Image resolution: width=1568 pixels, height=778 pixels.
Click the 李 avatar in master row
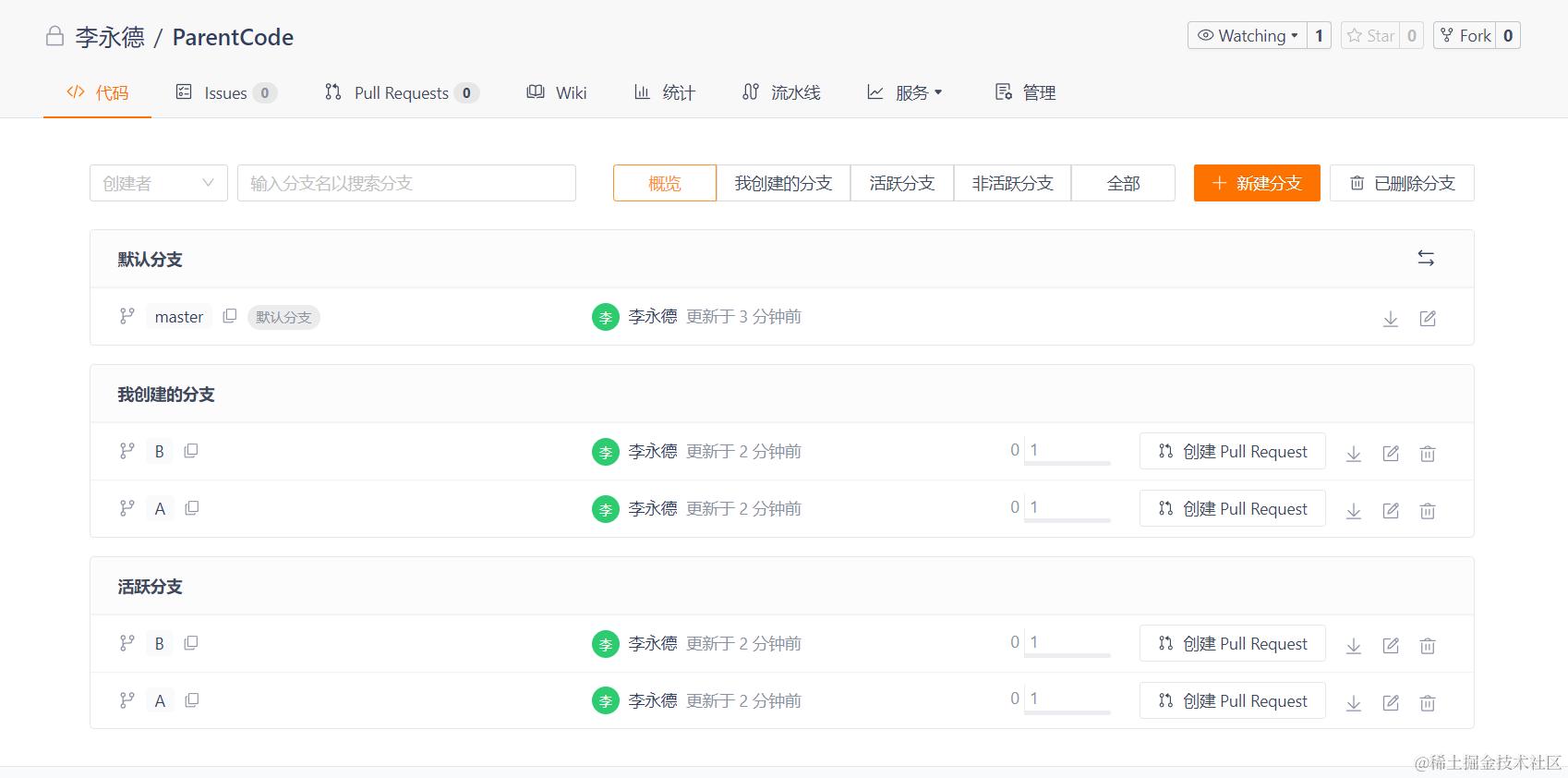pyautogui.click(x=606, y=317)
